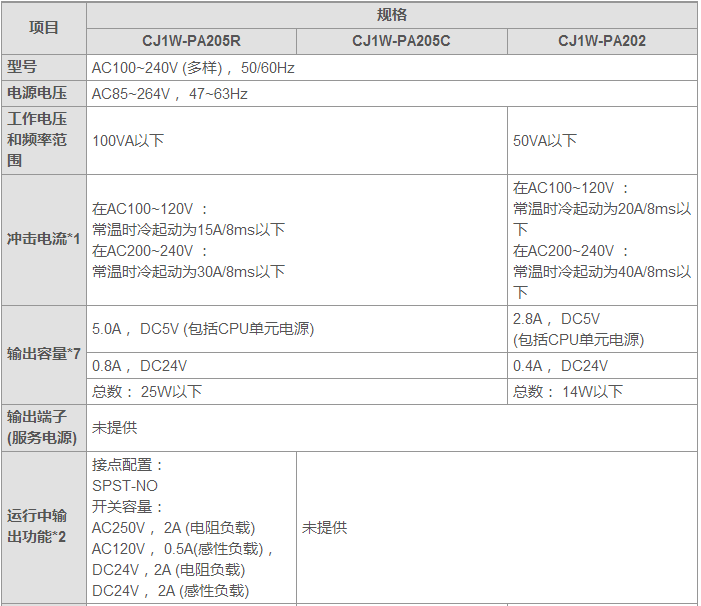Select the 输出容量*7 row label
Screen dimensions: 701x606
[43, 354]
